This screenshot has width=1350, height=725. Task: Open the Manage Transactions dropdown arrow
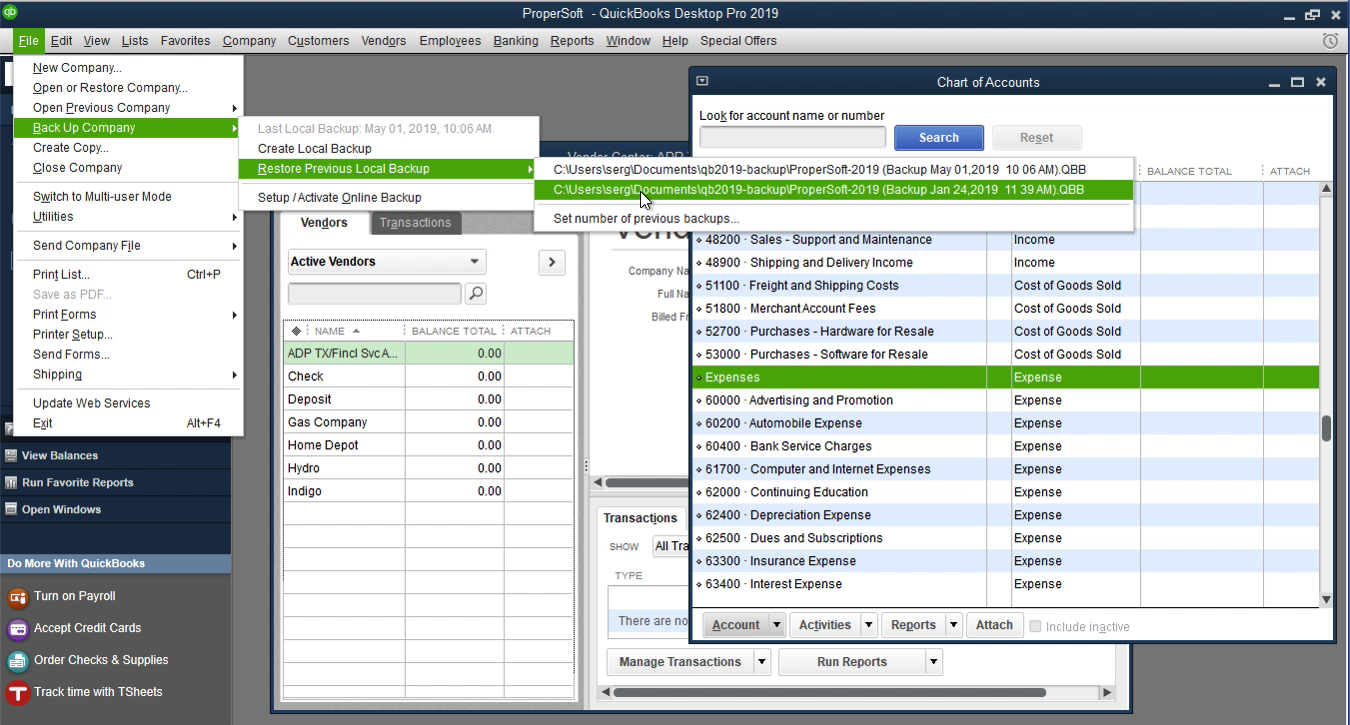[x=762, y=662]
